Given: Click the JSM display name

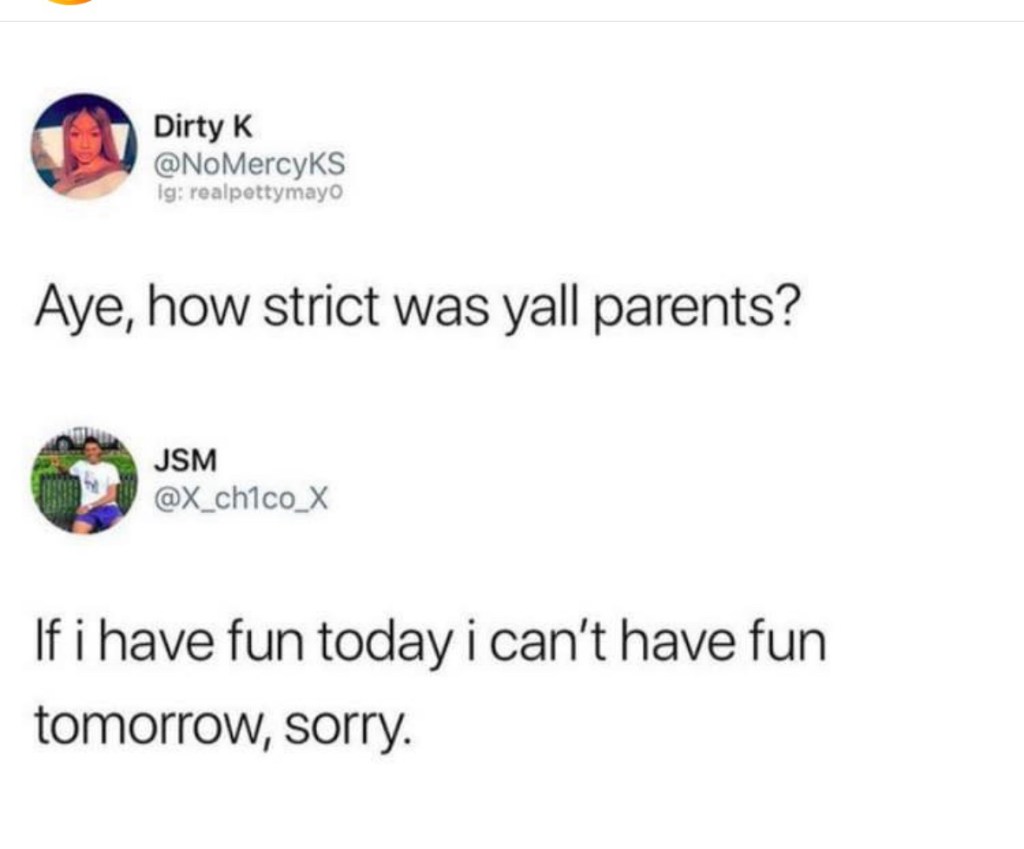Looking at the screenshot, I should [185, 460].
